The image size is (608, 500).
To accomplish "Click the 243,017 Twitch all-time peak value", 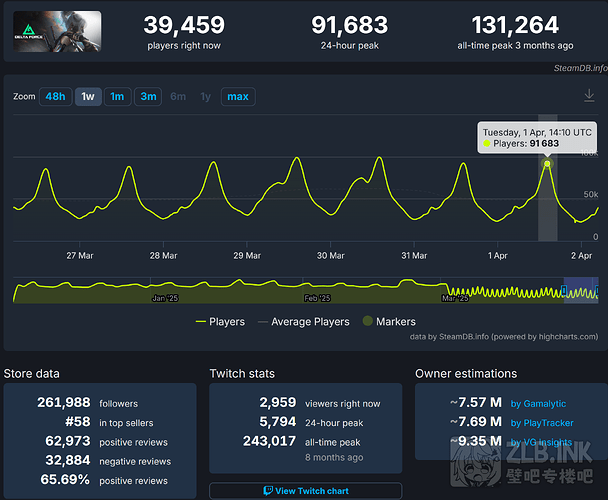I will pos(269,441).
